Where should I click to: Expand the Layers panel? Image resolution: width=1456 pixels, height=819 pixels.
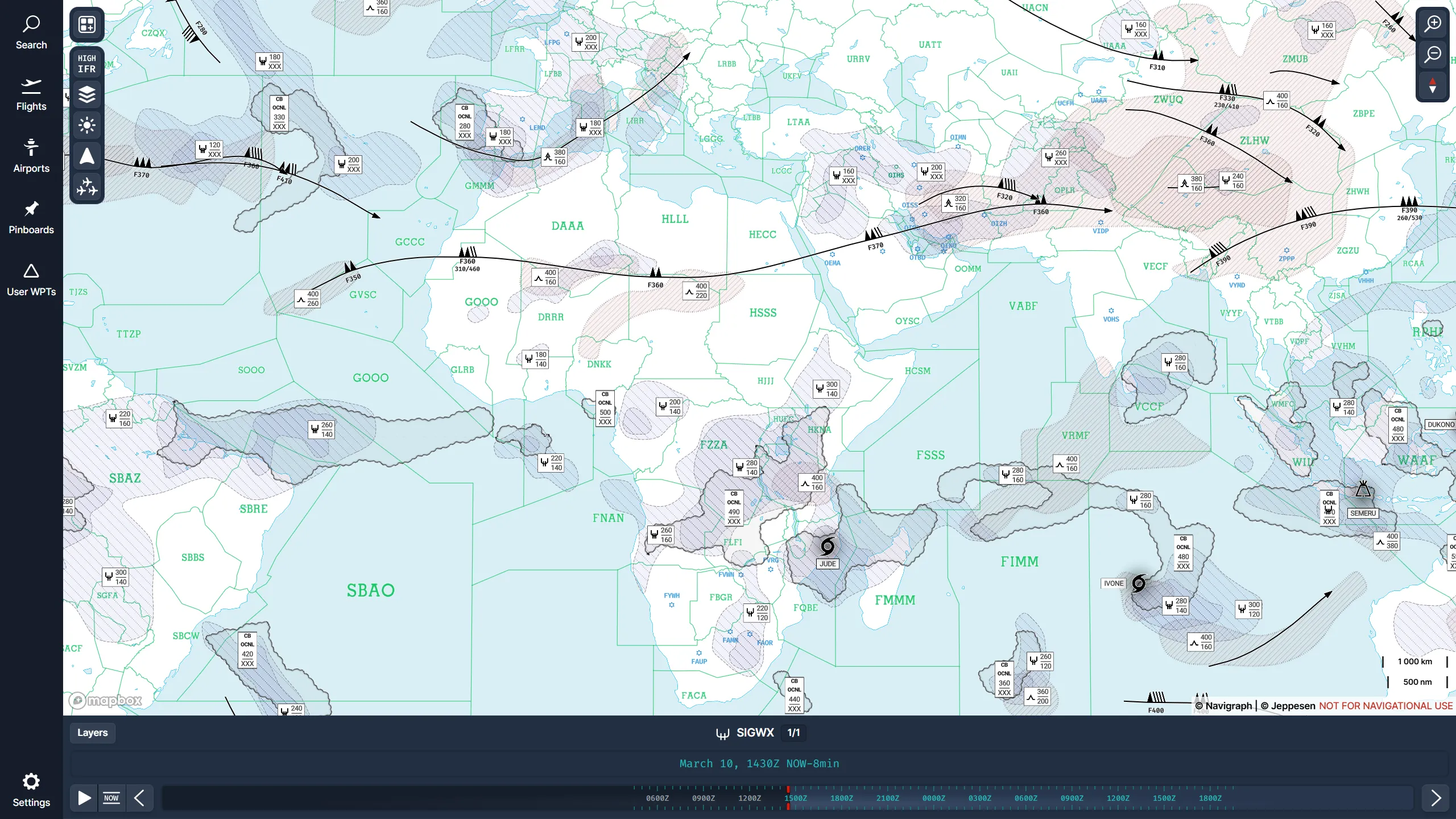[92, 733]
